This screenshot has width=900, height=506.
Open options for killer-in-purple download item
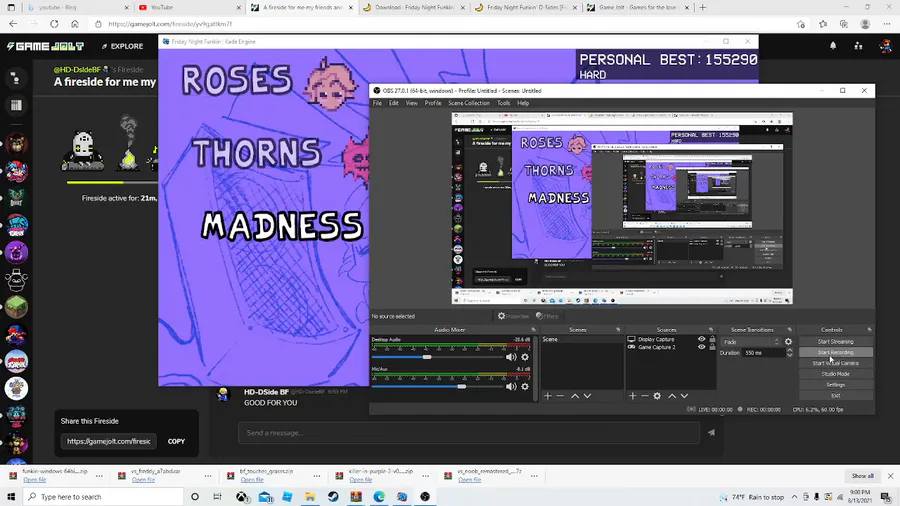coord(425,476)
